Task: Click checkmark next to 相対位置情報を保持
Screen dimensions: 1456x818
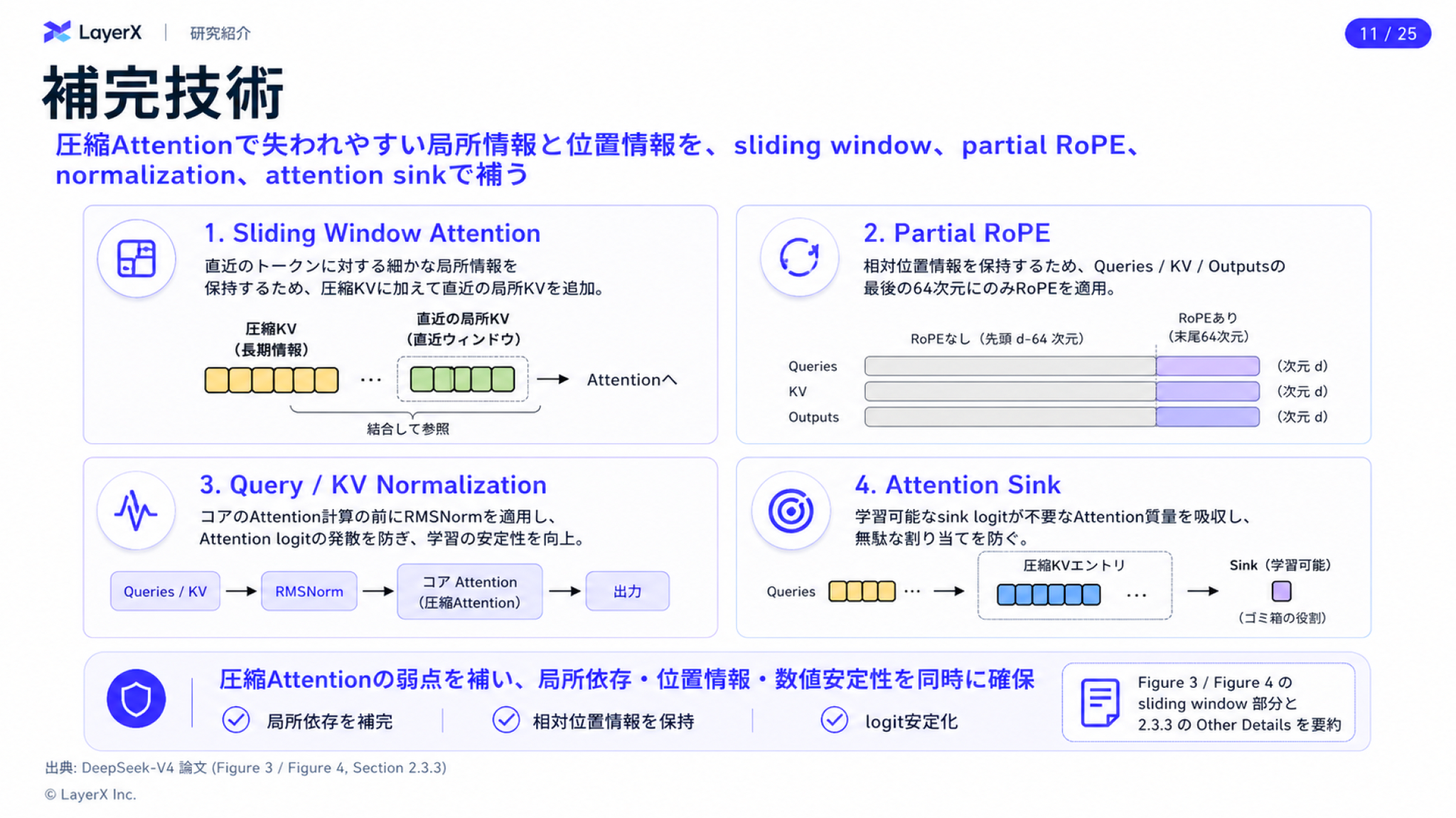Action: pyautogui.click(x=505, y=720)
